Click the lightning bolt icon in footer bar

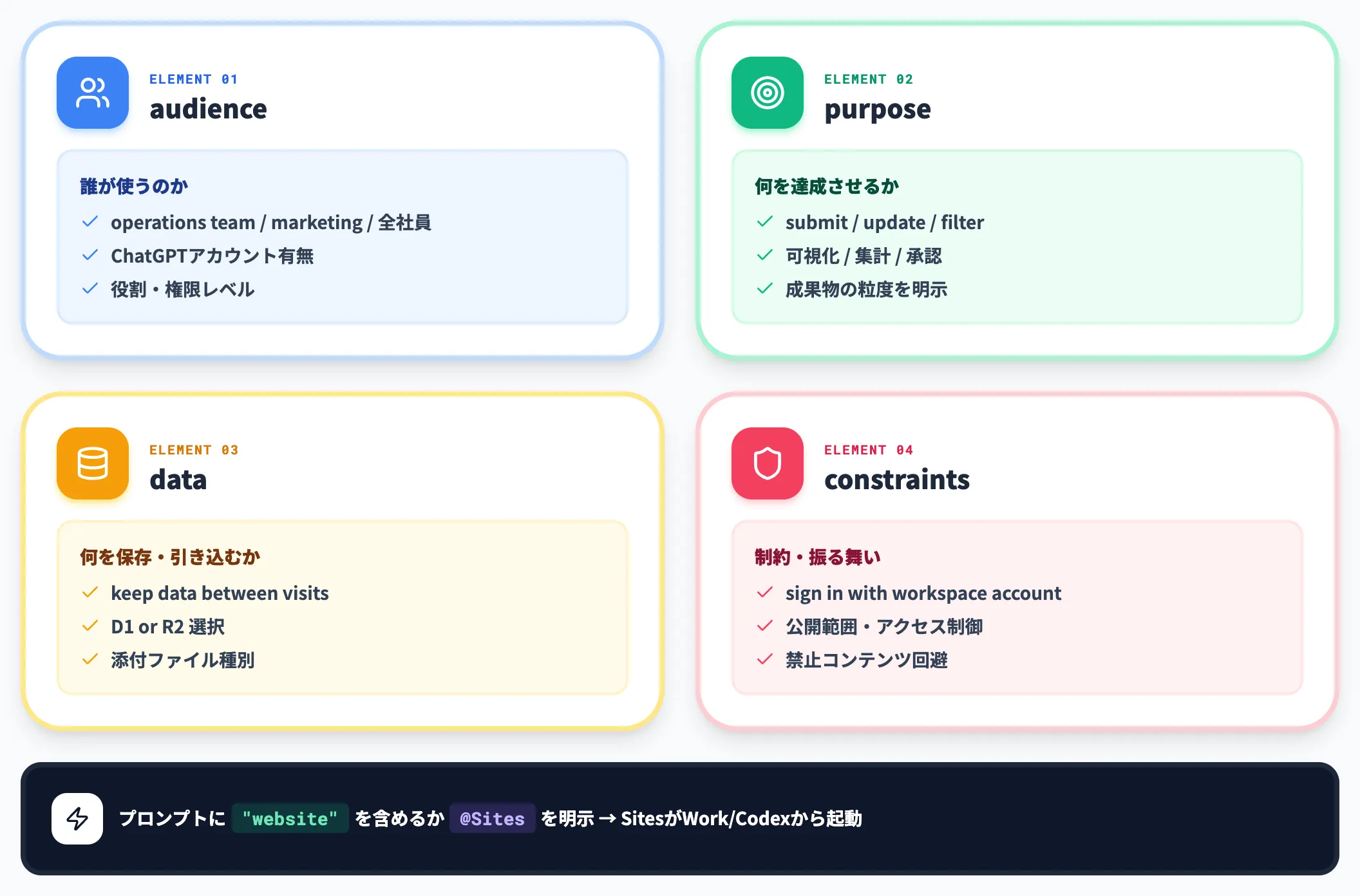77,819
